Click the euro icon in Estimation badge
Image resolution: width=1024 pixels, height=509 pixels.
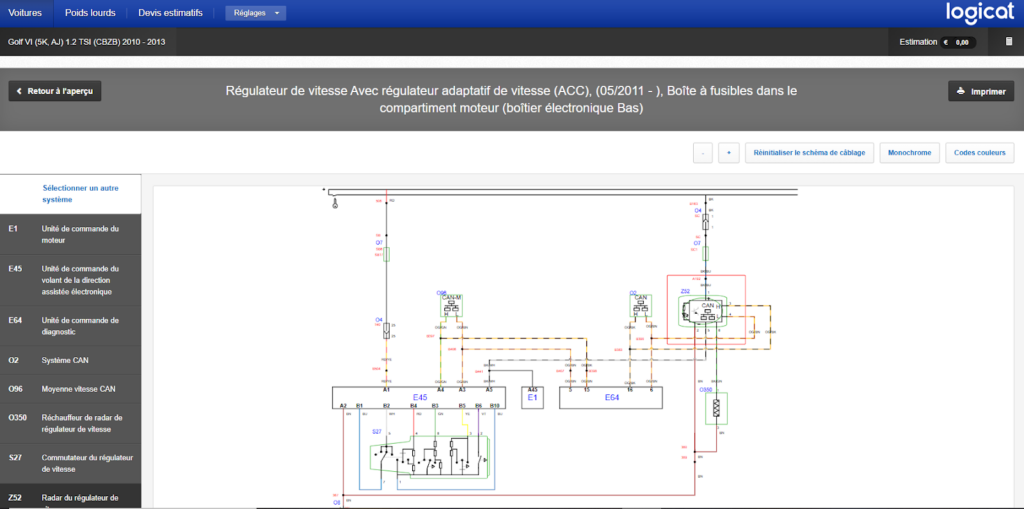coord(945,42)
